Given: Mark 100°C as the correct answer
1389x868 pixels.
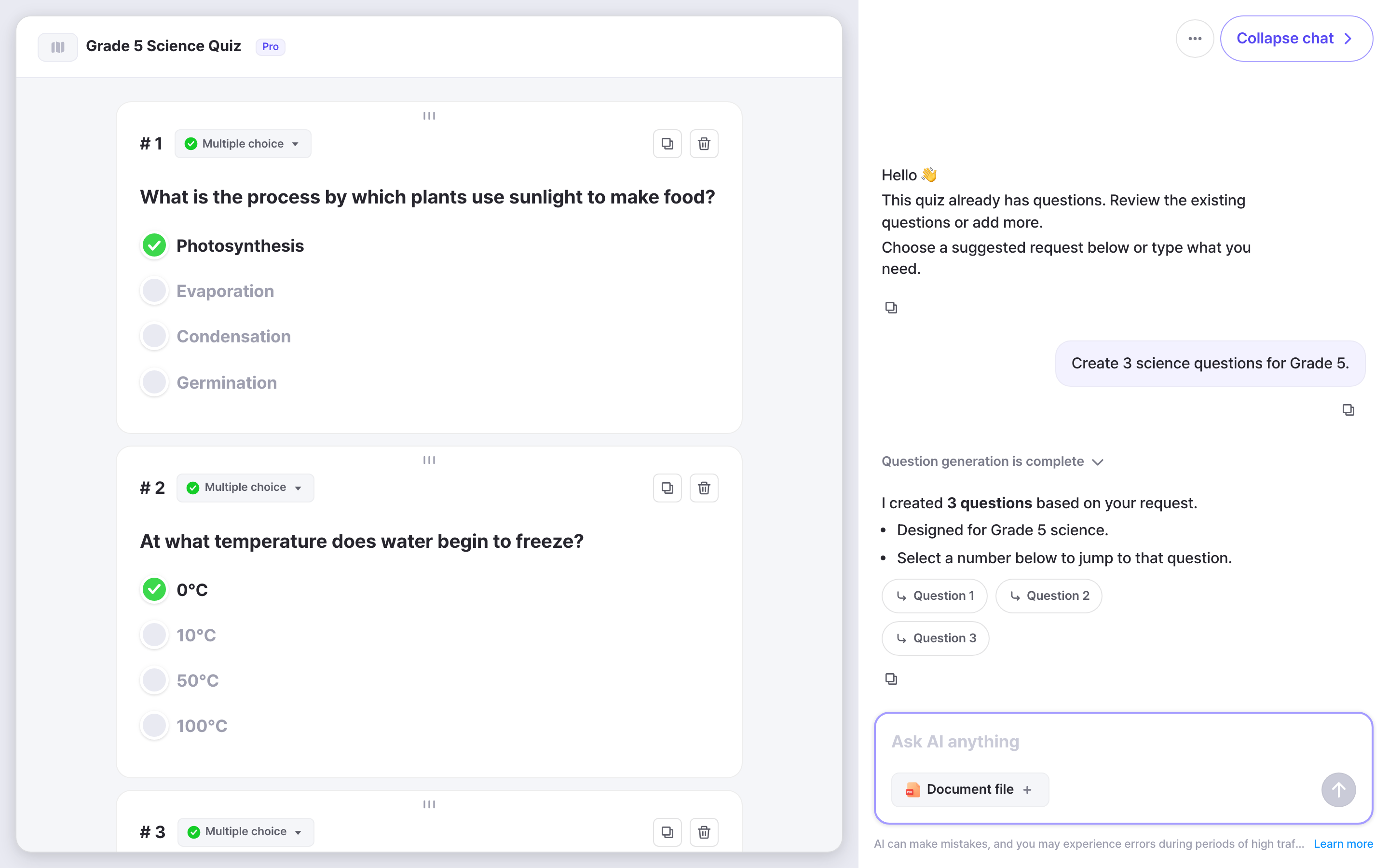Looking at the screenshot, I should point(154,726).
